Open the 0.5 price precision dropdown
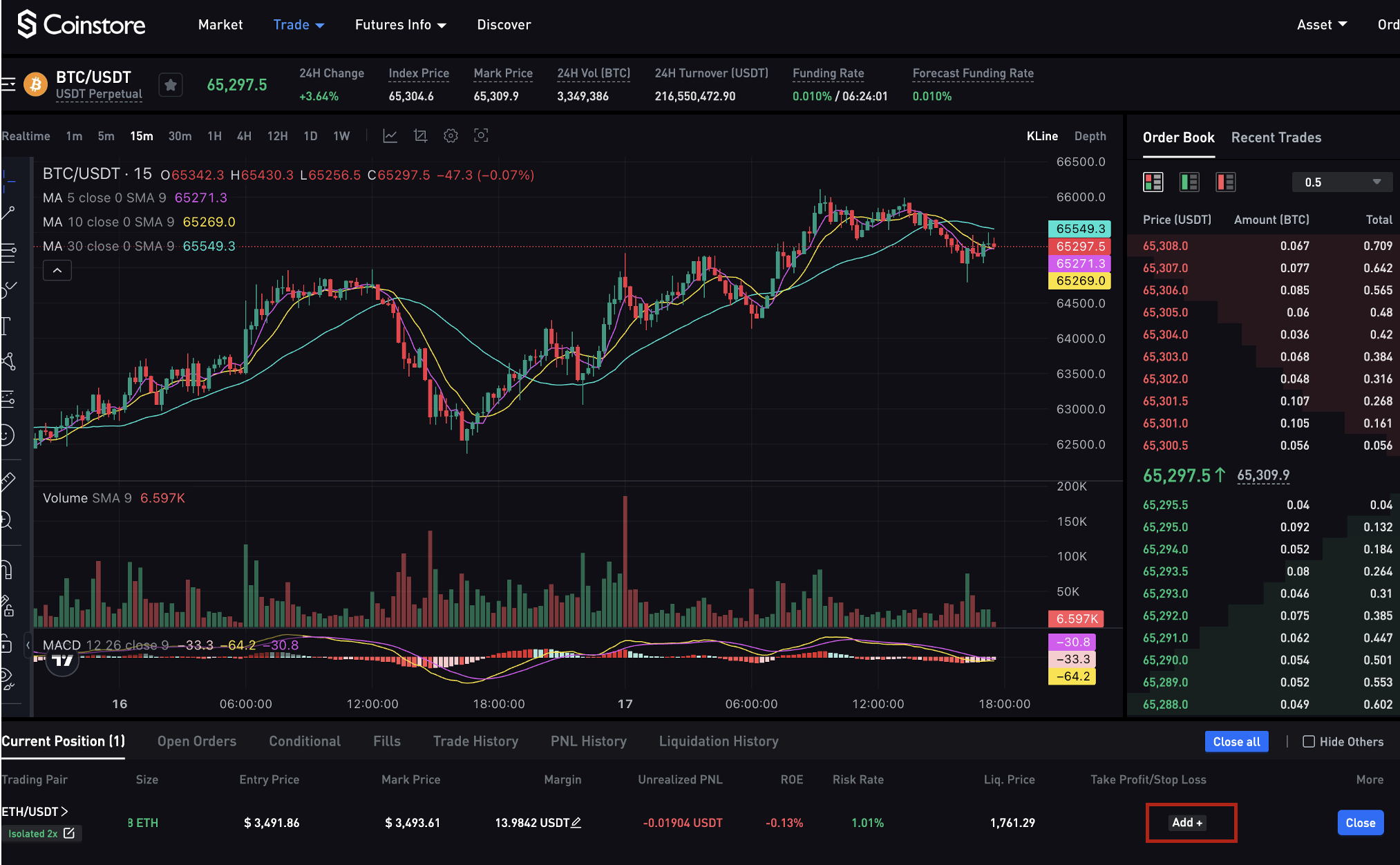The image size is (1400, 865). 1341,182
